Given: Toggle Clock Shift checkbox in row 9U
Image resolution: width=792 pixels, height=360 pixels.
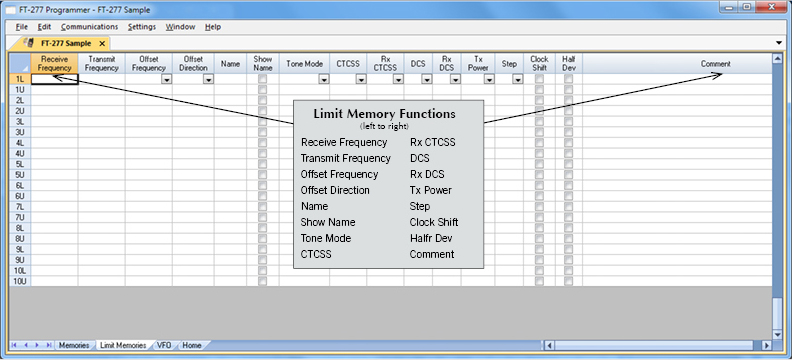Looking at the screenshot, I should tap(539, 260).
